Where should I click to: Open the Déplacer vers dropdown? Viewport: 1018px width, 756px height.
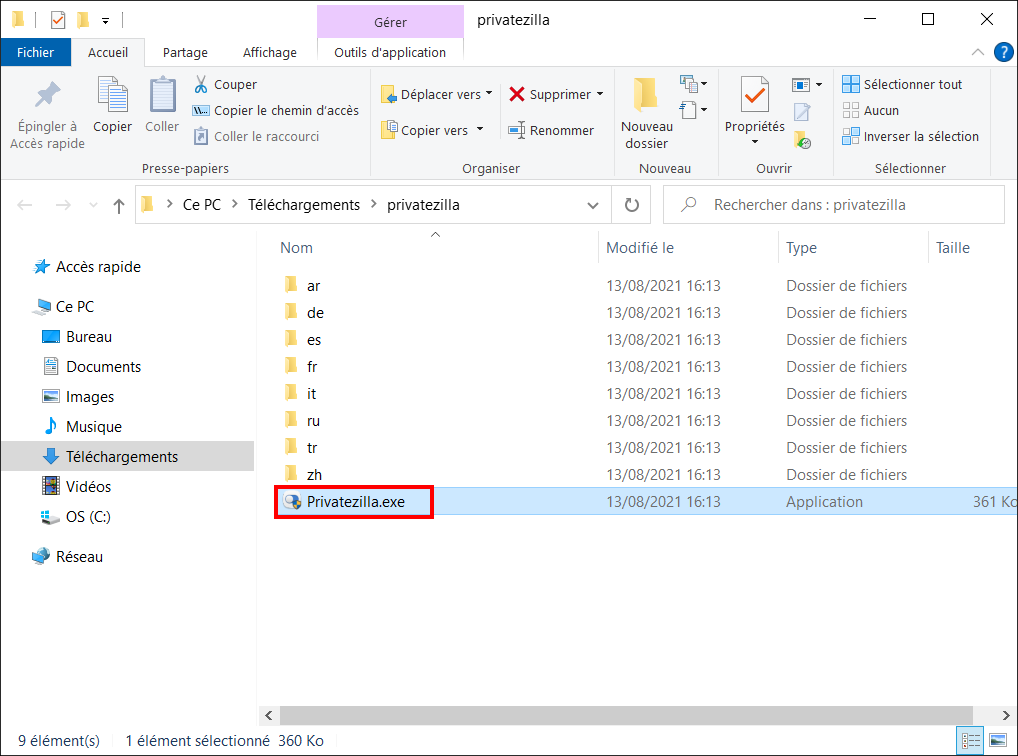(437, 94)
